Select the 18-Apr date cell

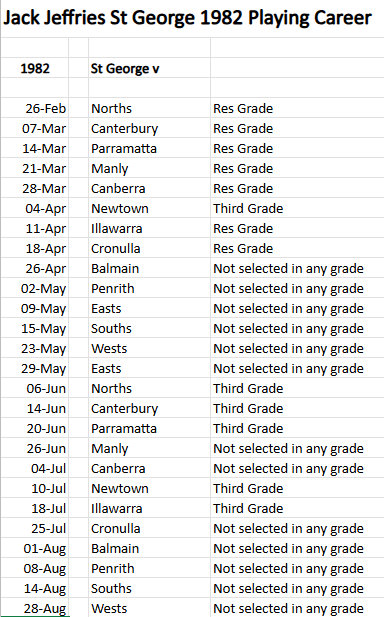pyautogui.click(x=35, y=248)
